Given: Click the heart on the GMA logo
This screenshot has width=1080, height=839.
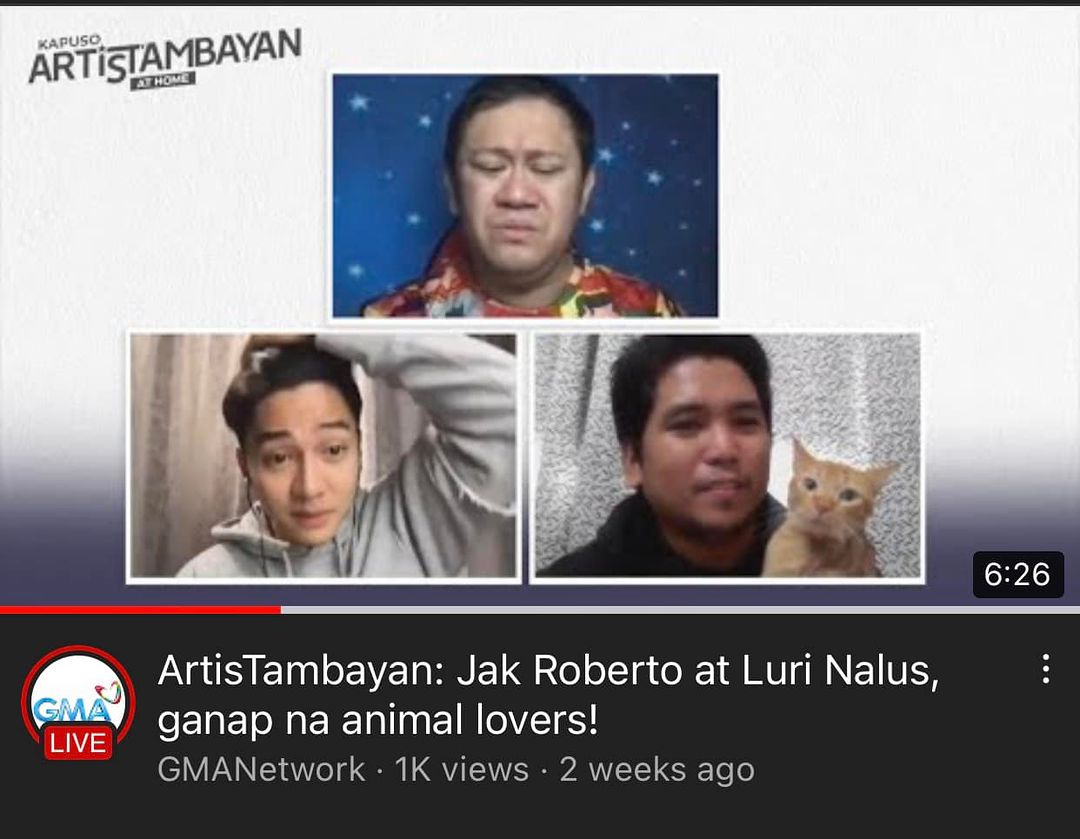Looking at the screenshot, I should tap(108, 691).
